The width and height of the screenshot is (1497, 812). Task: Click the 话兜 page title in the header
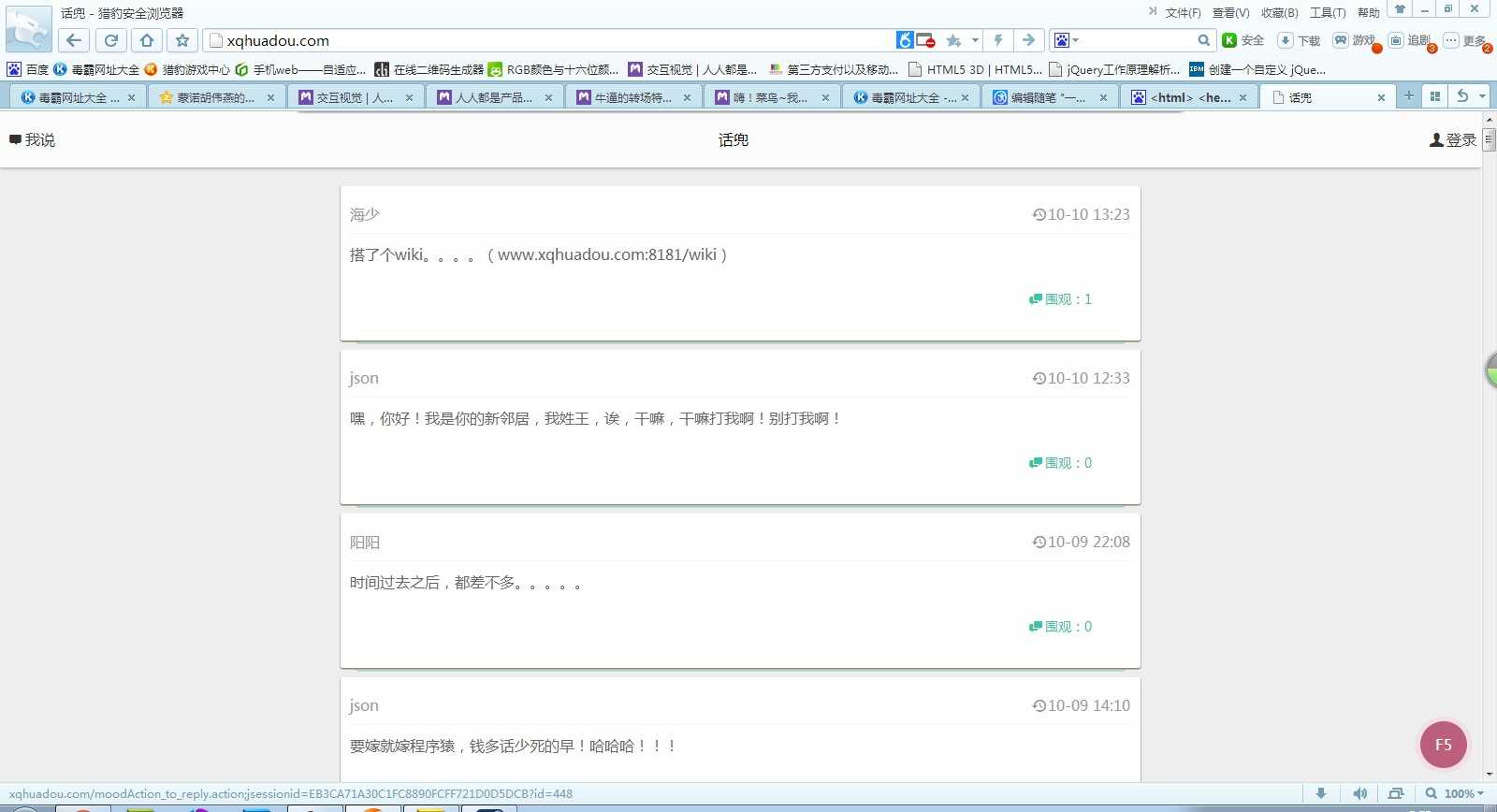click(734, 139)
